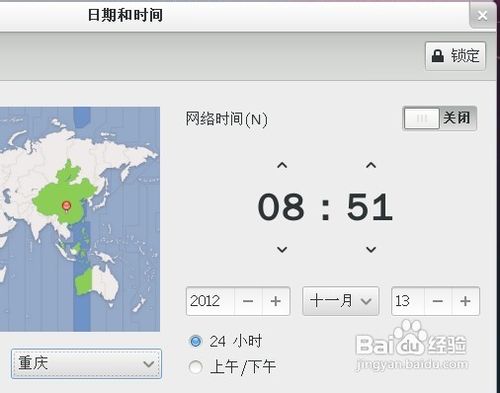Open the 重庆 city dropdown
This screenshot has height=393, width=500.
86,364
